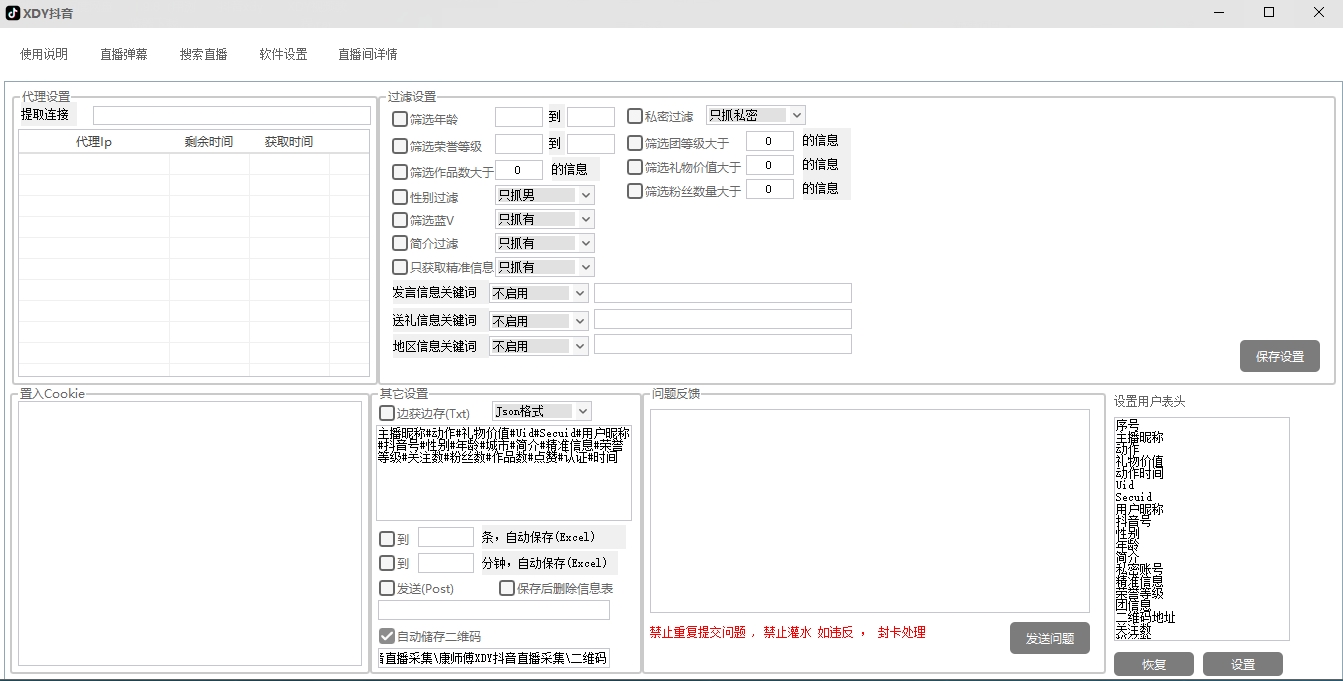Check the 简介过滤 option

(400, 243)
